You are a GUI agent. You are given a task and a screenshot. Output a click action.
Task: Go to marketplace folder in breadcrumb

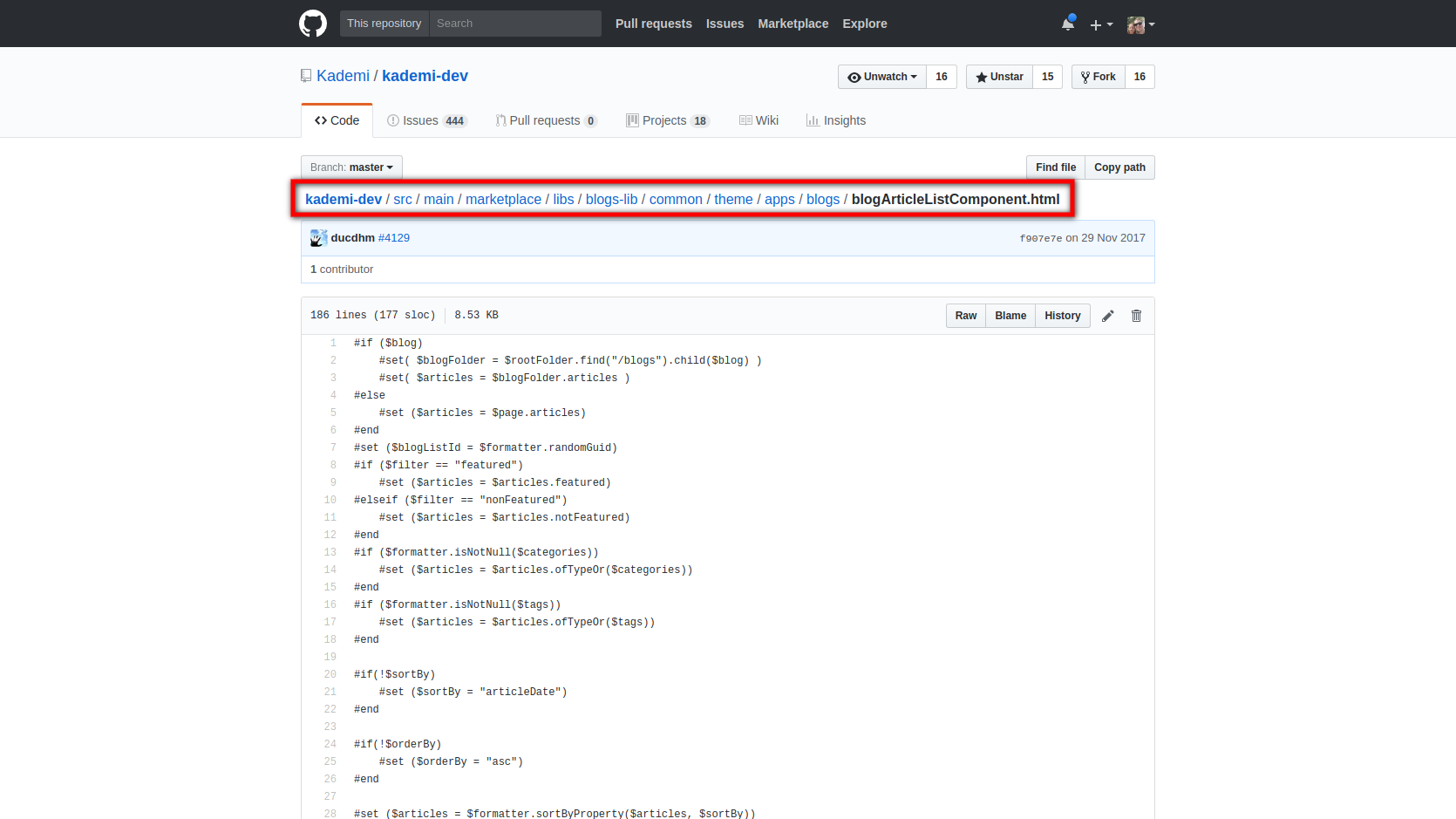coord(503,200)
